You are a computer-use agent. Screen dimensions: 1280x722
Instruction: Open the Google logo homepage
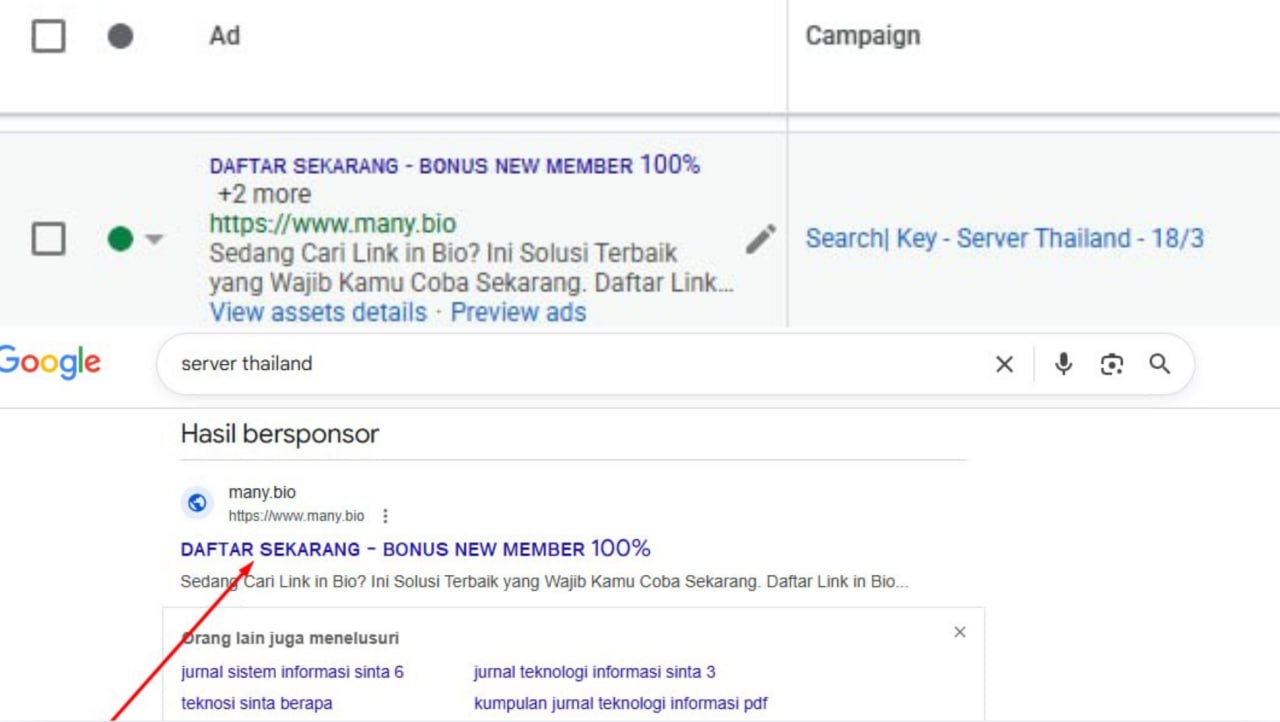(50, 362)
